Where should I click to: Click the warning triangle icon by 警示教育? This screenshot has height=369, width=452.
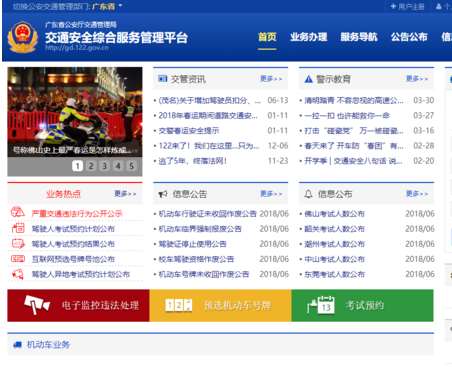tap(309, 79)
